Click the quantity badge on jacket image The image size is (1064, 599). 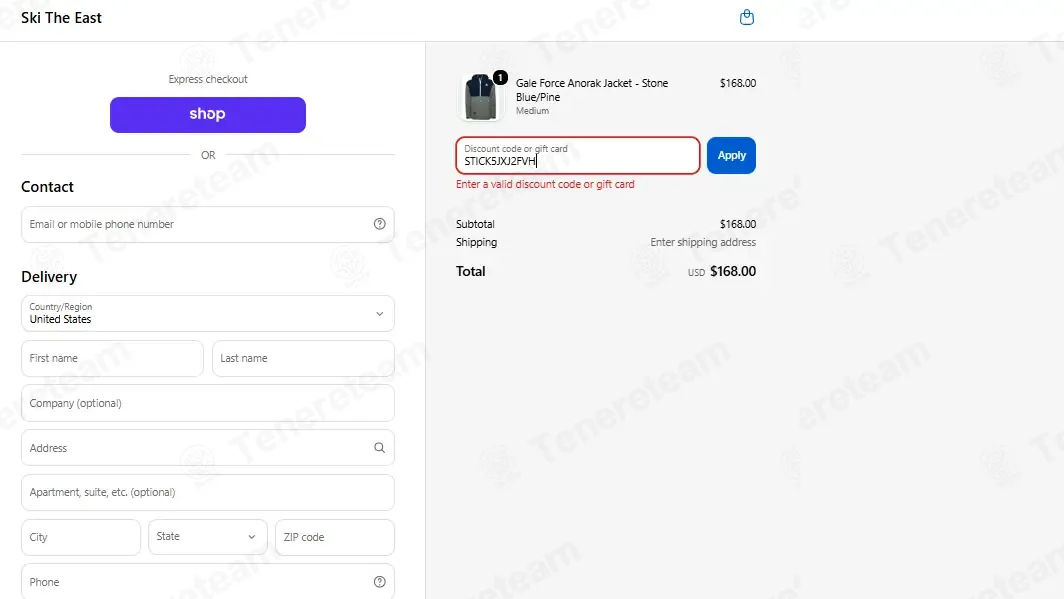coord(500,77)
